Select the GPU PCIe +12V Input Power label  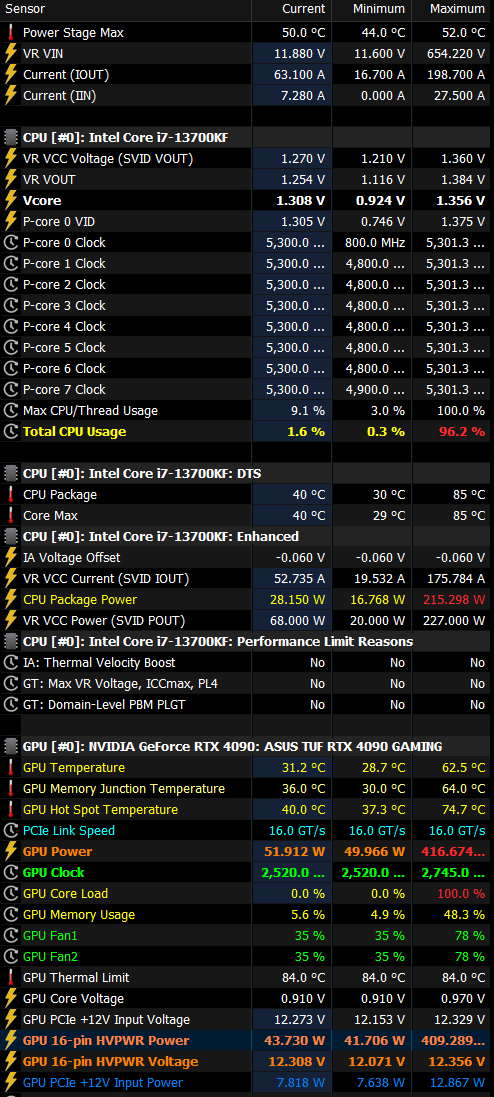coord(103,1082)
